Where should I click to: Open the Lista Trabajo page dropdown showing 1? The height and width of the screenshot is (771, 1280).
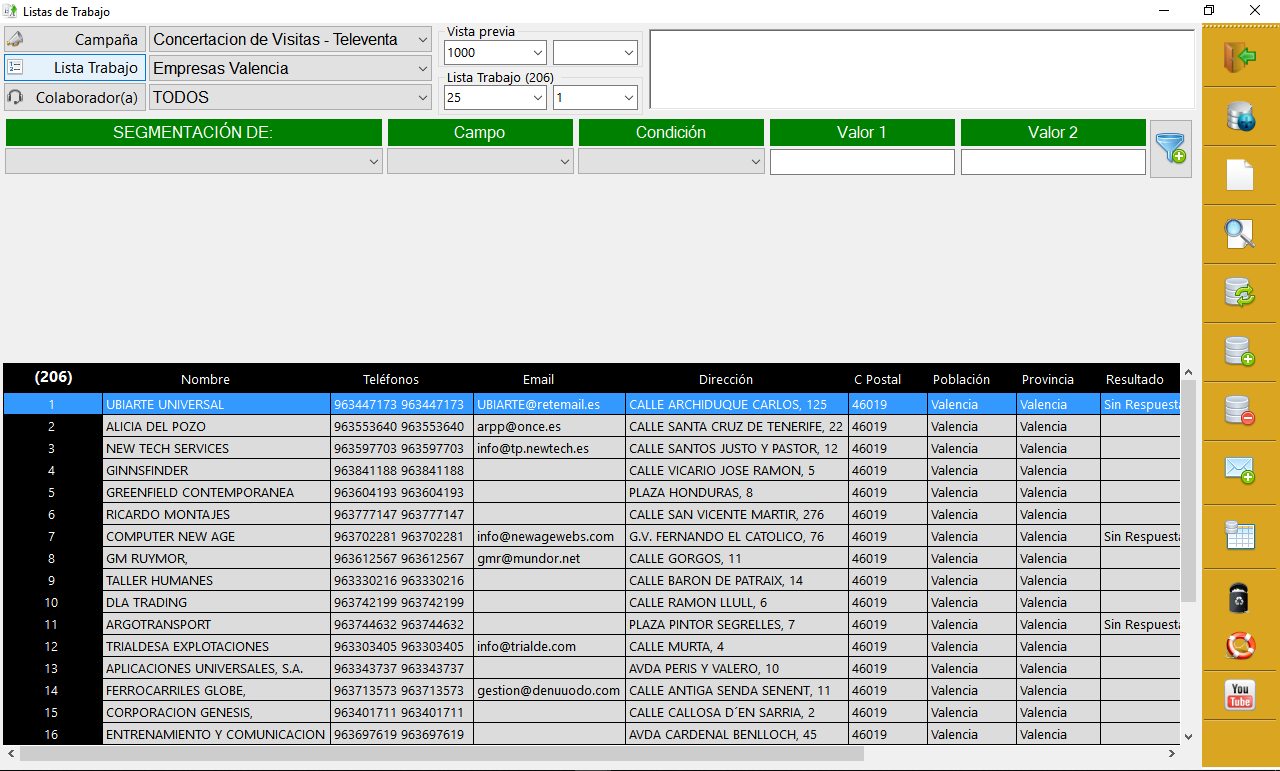(595, 97)
